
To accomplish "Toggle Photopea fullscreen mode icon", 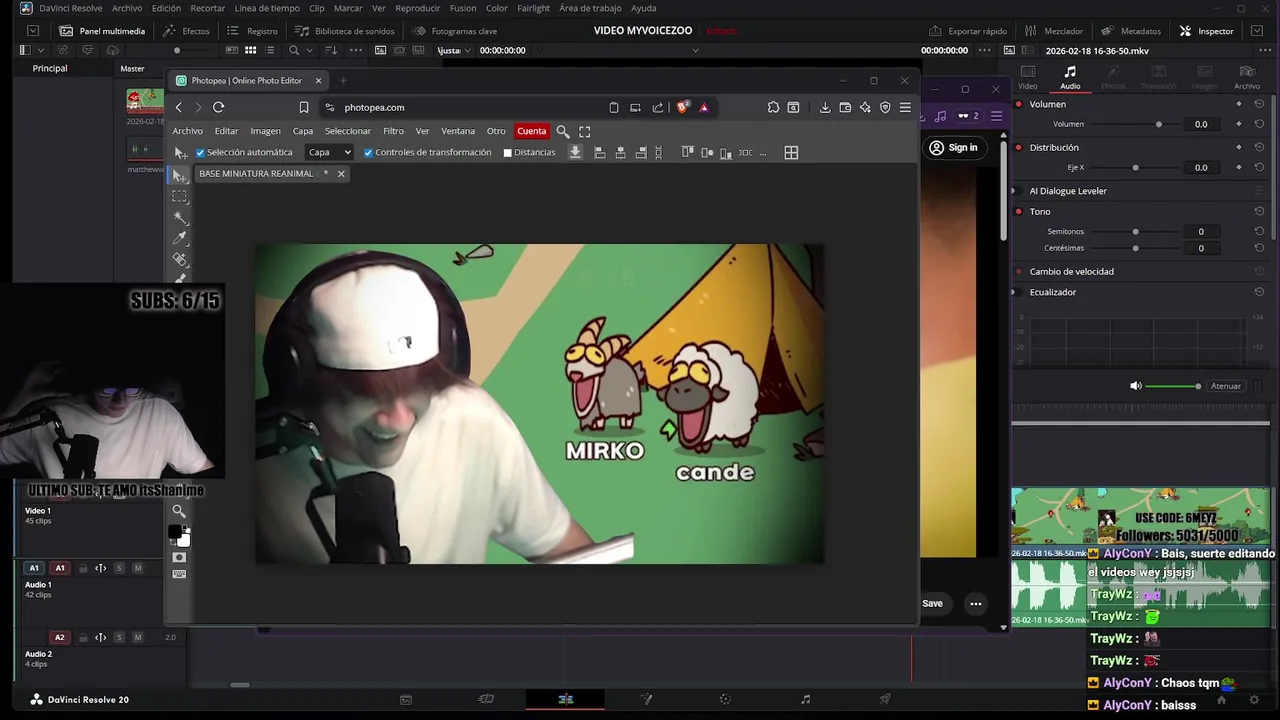I will 585,131.
